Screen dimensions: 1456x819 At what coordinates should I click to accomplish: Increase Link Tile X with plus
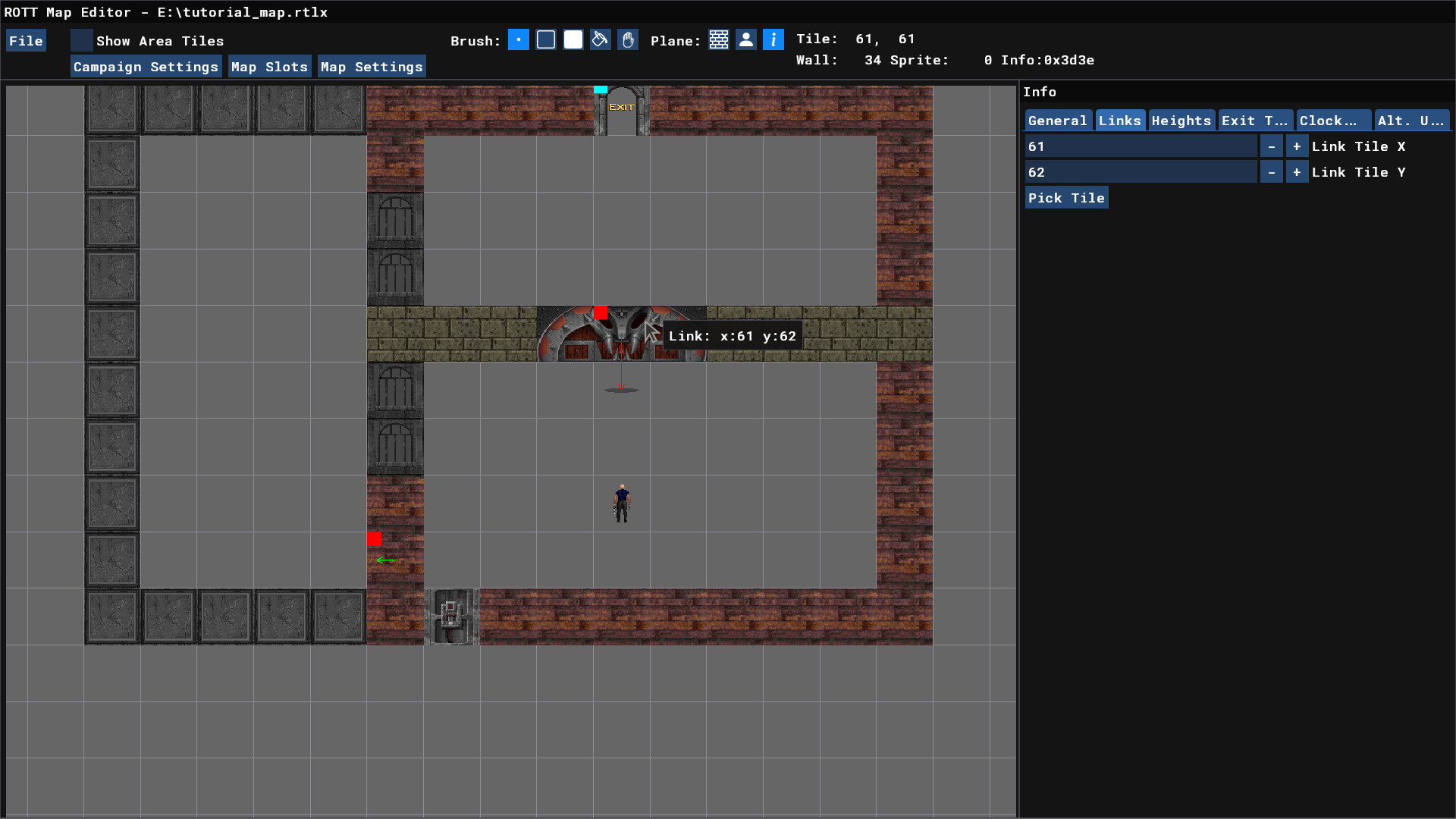point(1297,146)
